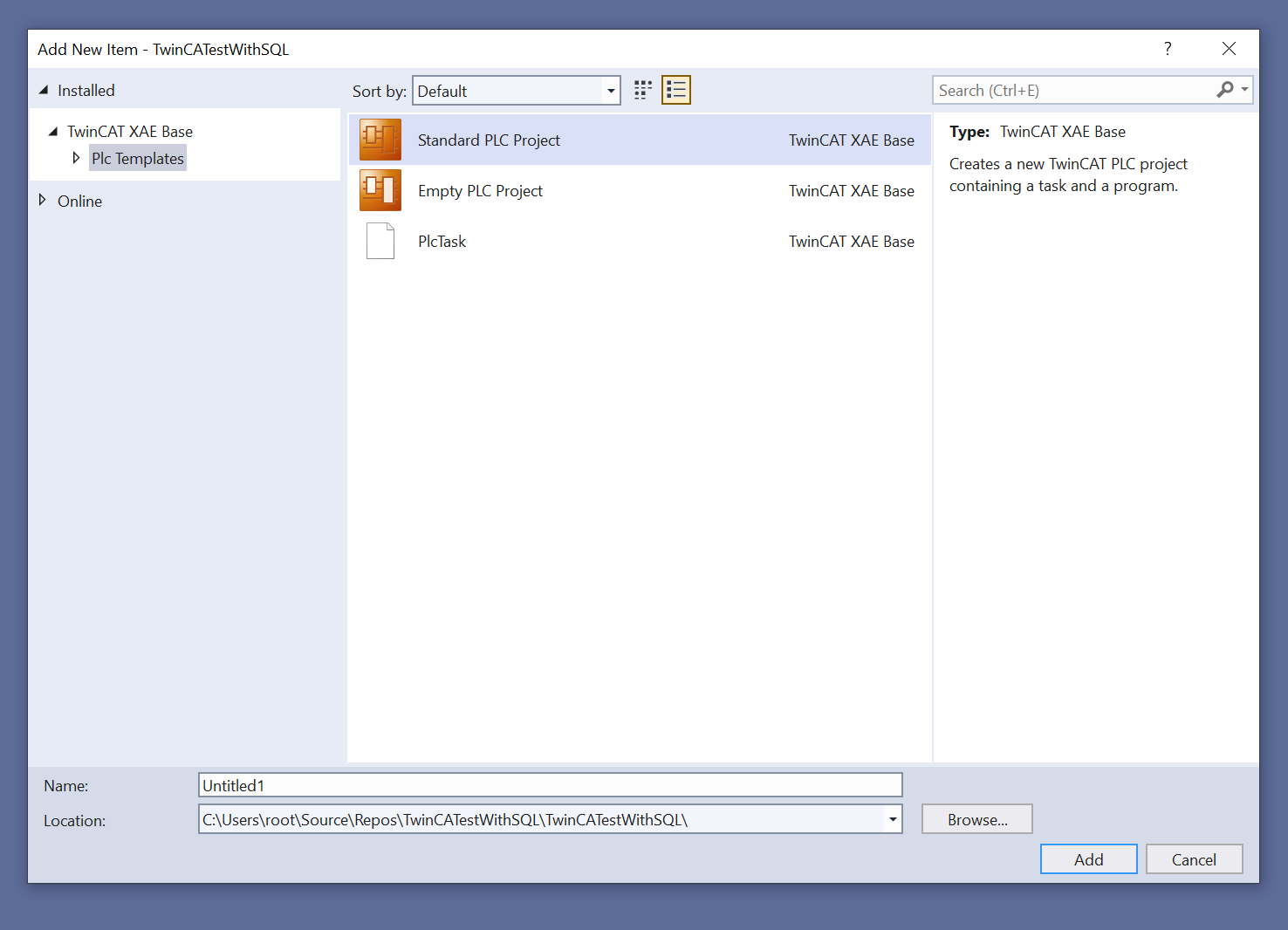Click the Add button
The height and width of the screenshot is (930, 1288).
(x=1089, y=859)
